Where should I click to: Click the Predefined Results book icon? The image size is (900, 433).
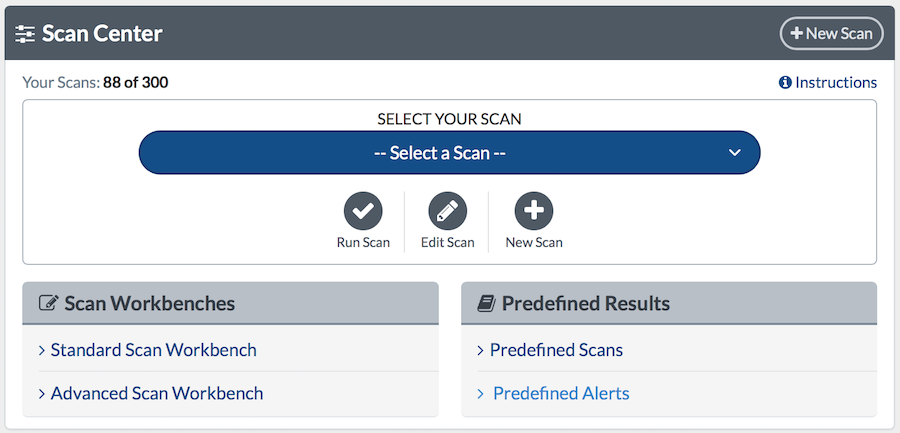click(486, 303)
